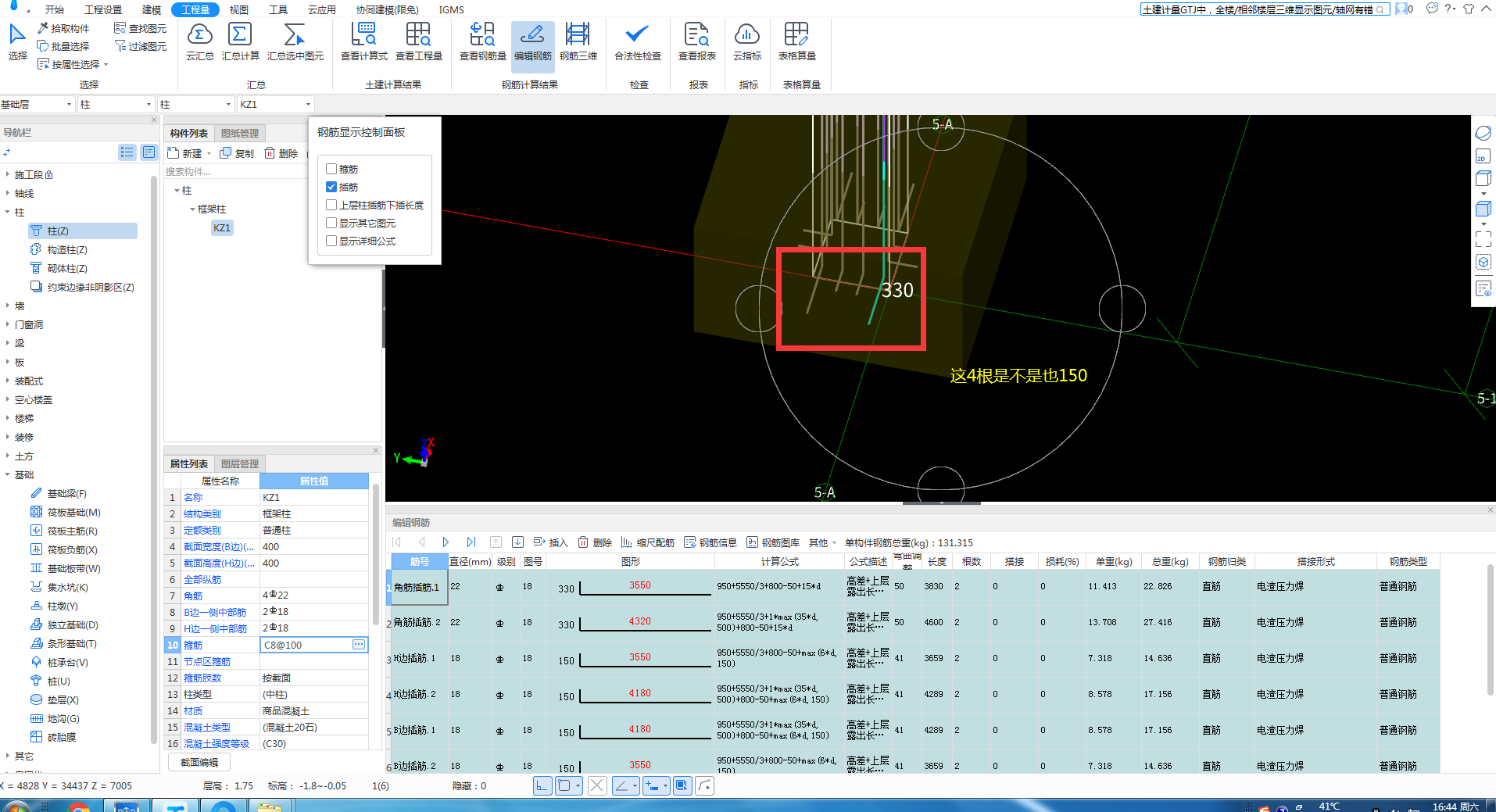Click 复制 copy component button

tap(238, 153)
